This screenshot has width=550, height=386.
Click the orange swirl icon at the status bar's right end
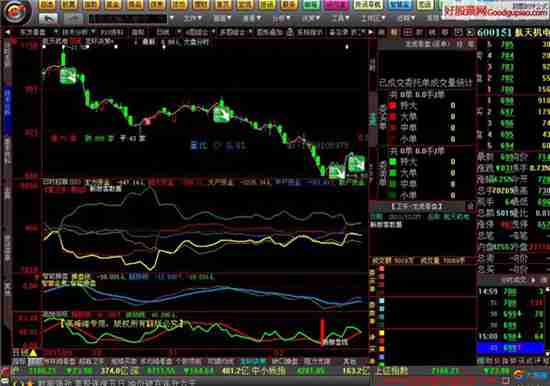pos(518,374)
